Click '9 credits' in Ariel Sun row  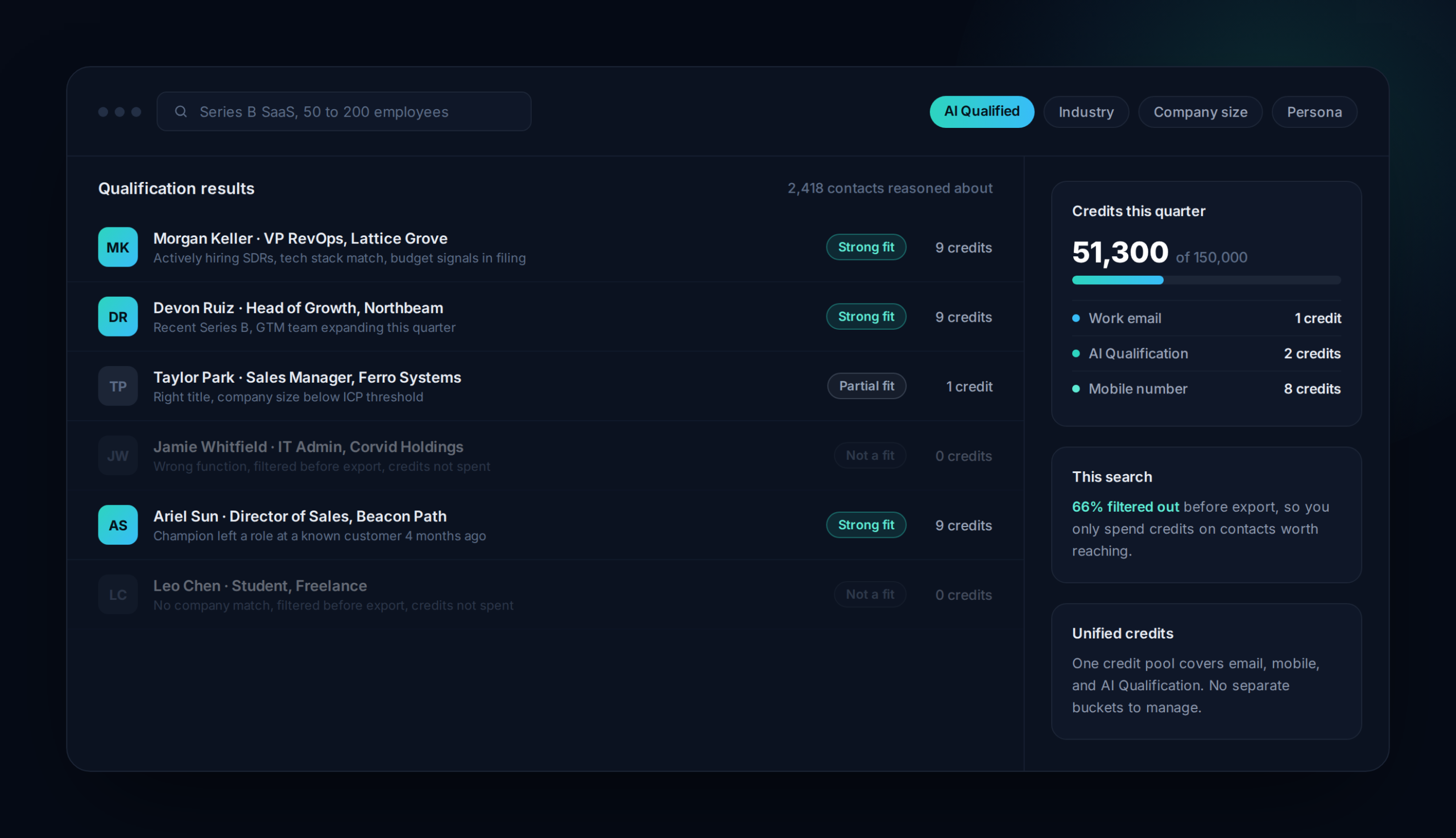click(963, 525)
